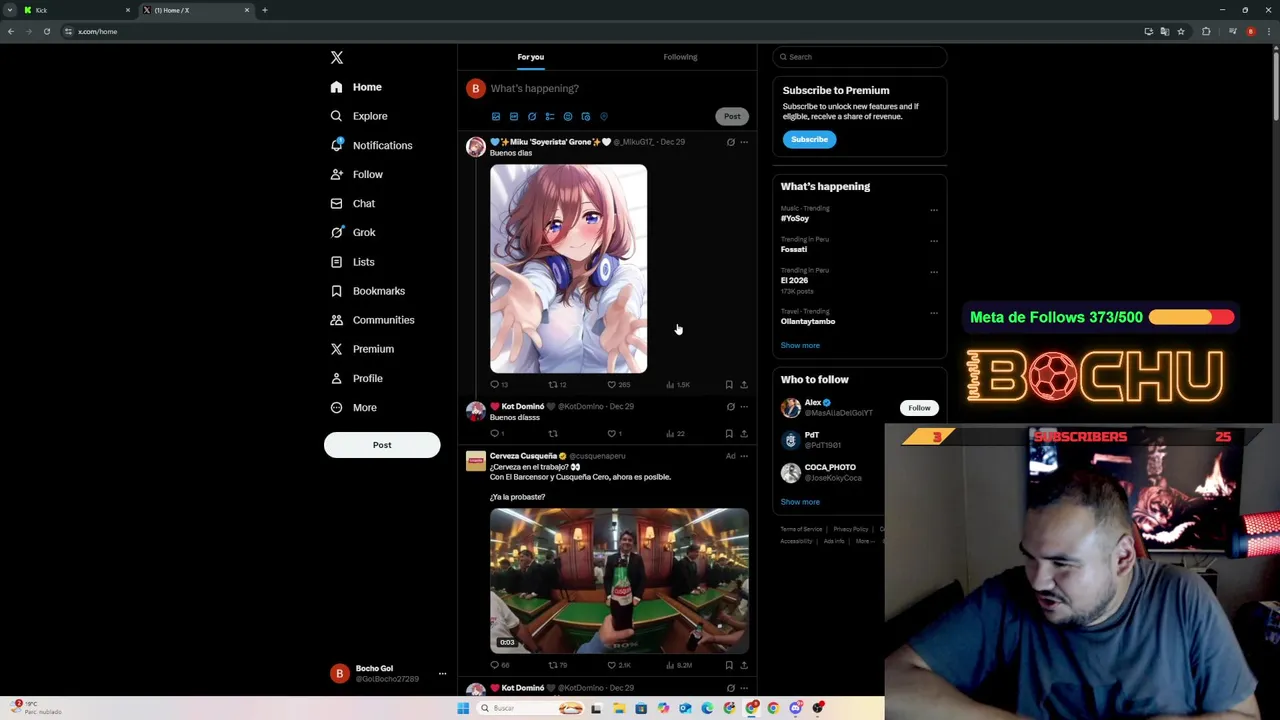Open Lists in sidebar
This screenshot has height=720, width=1280.
point(352,262)
